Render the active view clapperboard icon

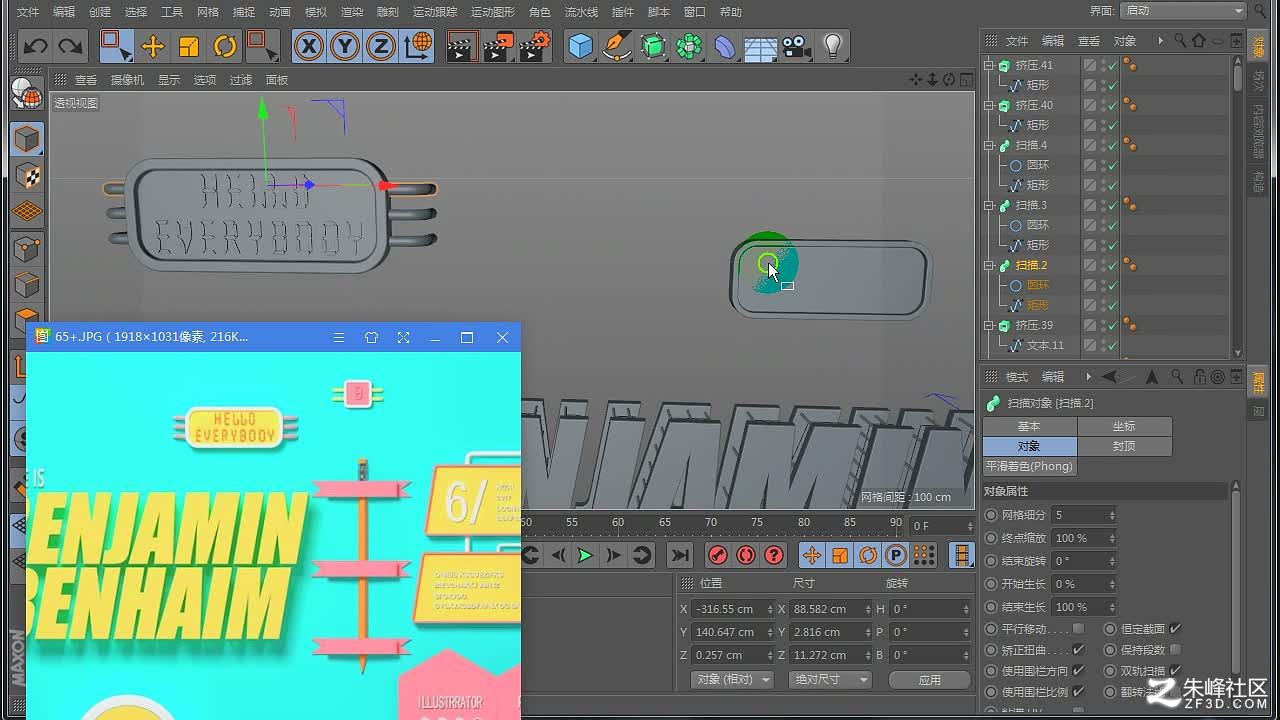click(x=461, y=46)
